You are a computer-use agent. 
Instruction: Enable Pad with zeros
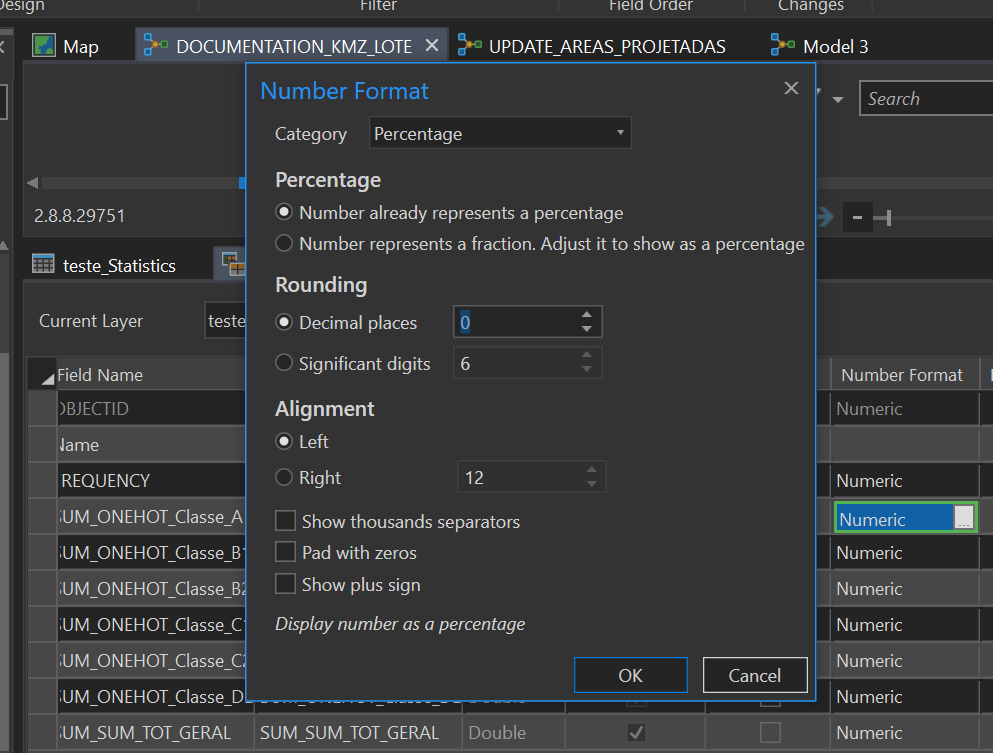286,552
